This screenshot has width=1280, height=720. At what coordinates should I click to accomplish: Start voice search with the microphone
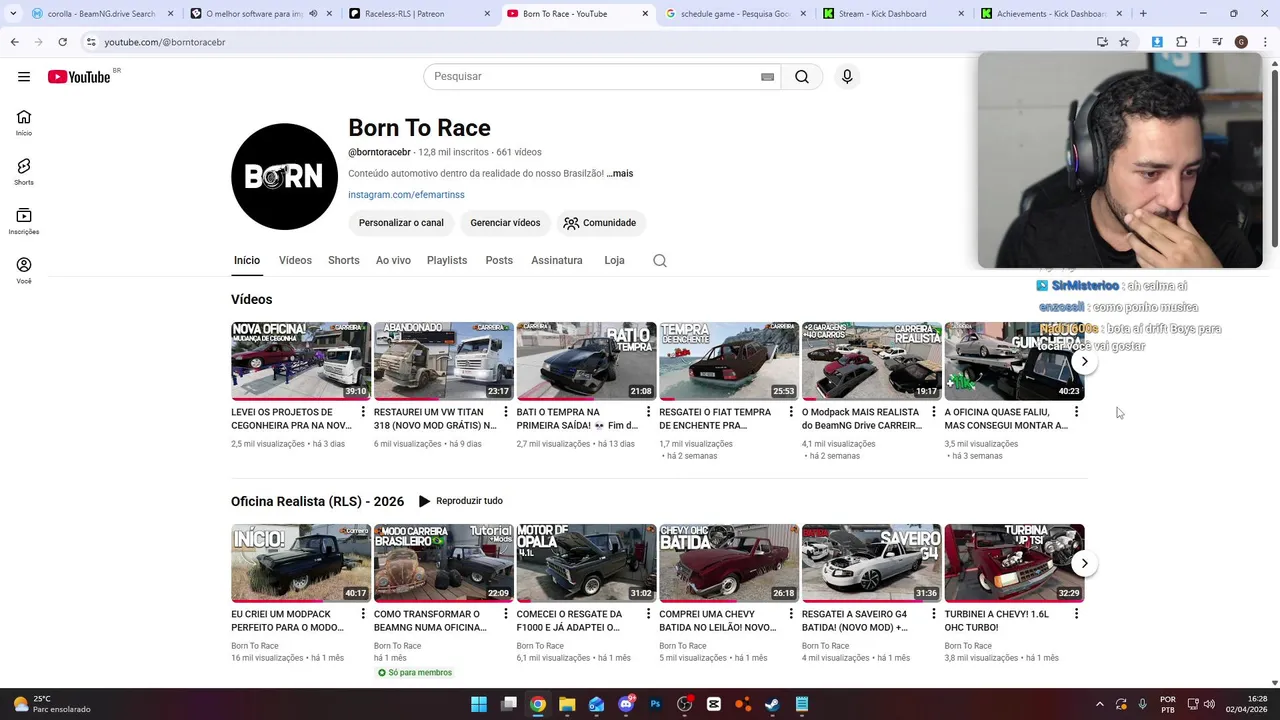click(x=847, y=77)
